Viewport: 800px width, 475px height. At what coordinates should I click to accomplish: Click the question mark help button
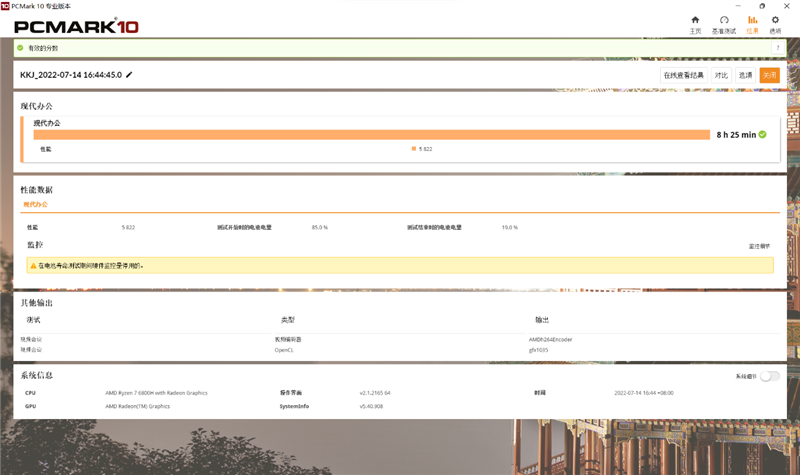(778, 48)
